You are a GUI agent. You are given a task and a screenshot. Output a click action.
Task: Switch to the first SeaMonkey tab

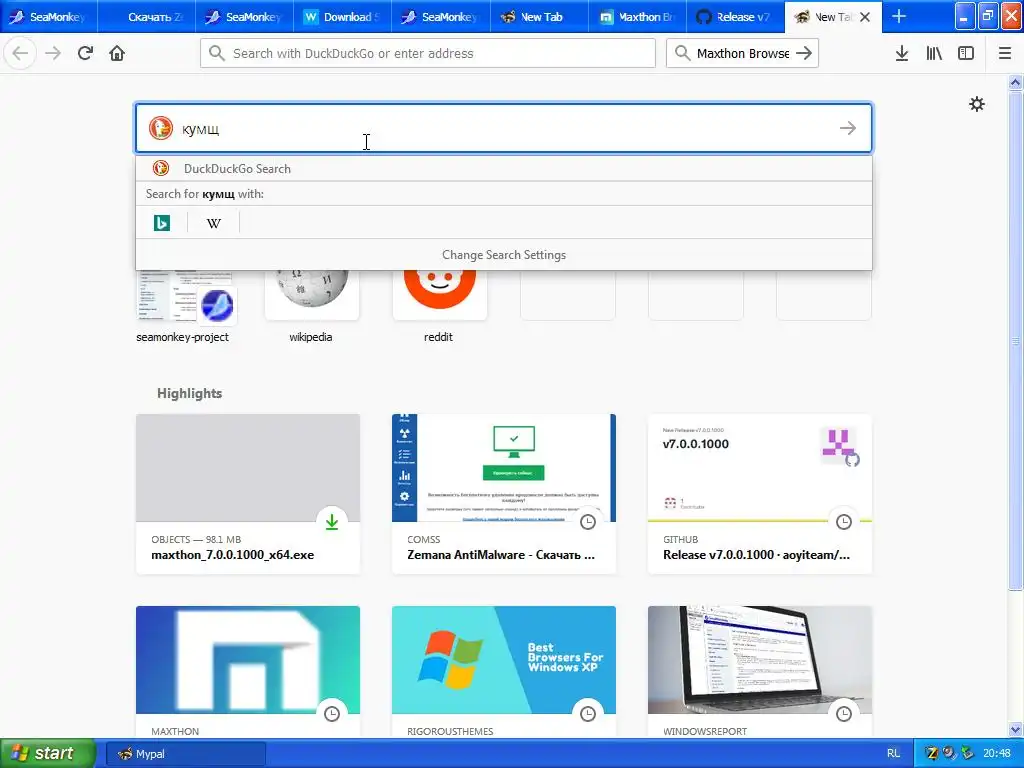(49, 16)
